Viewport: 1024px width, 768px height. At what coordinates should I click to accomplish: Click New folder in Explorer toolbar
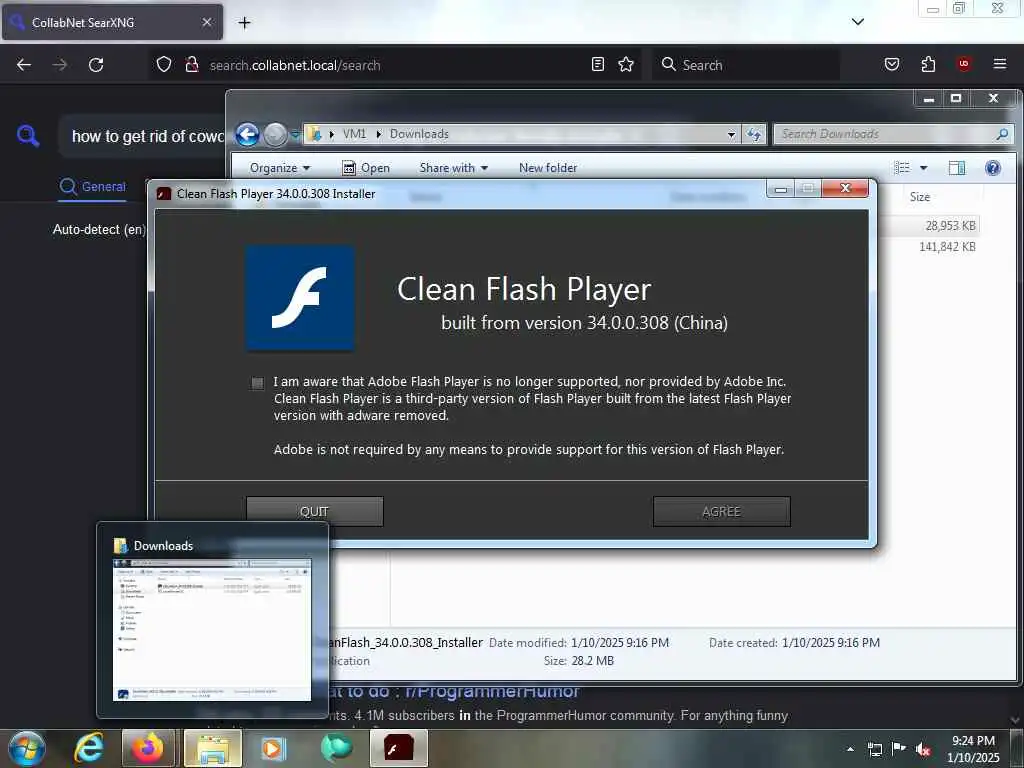click(x=548, y=168)
